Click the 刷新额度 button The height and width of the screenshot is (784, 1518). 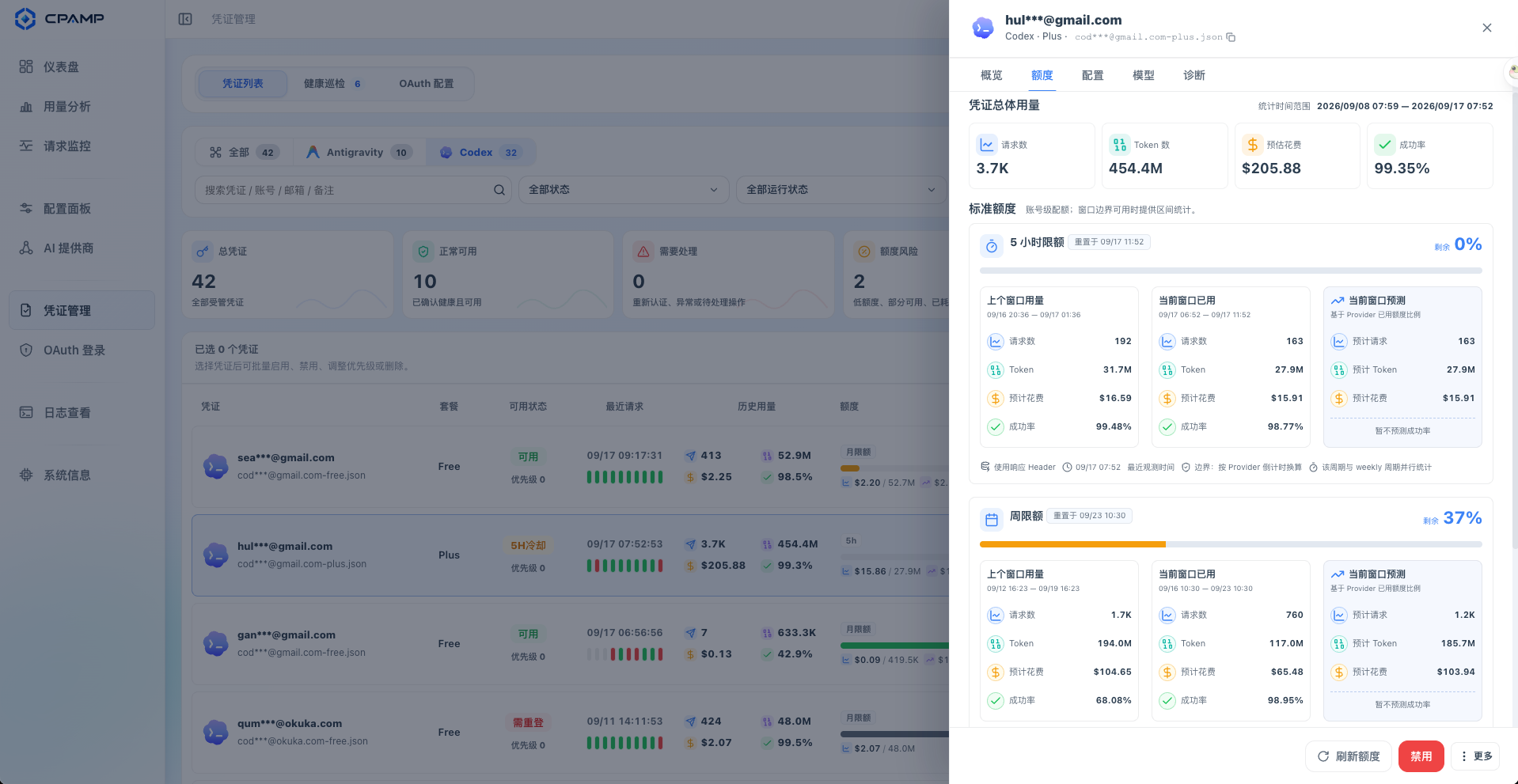(1349, 756)
